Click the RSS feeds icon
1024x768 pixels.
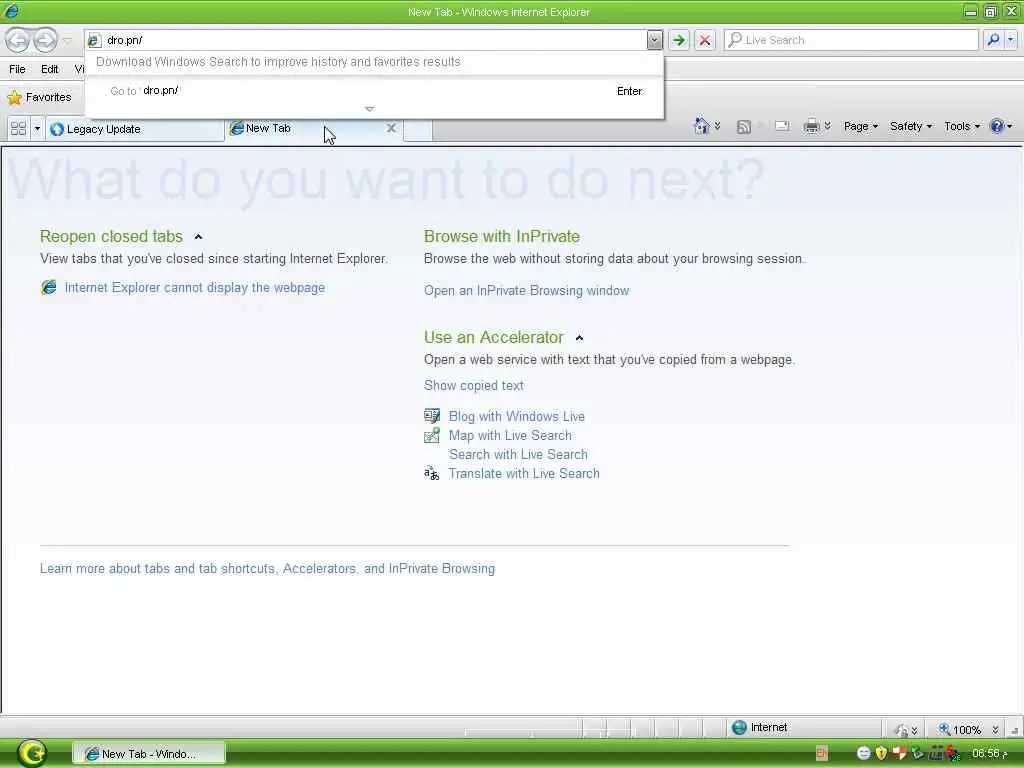click(x=743, y=127)
